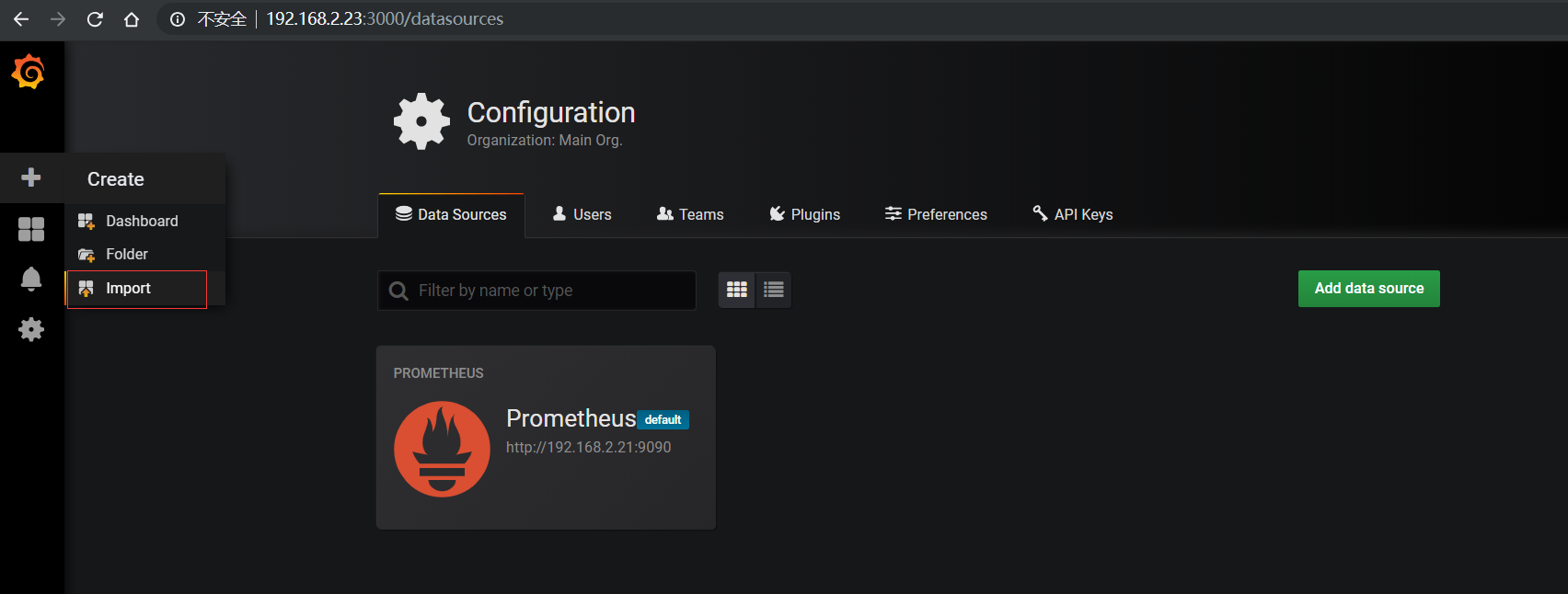Open the Configuration gear icon in sidebar
This screenshot has height=594, width=1568.
(31, 329)
